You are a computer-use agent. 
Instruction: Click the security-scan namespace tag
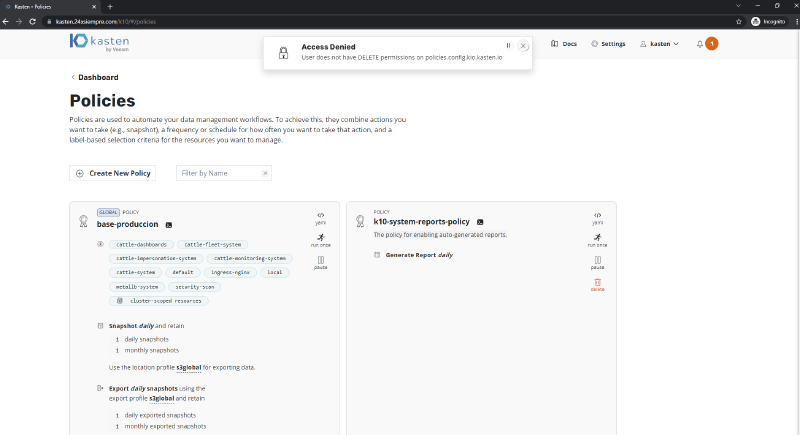tap(194, 287)
